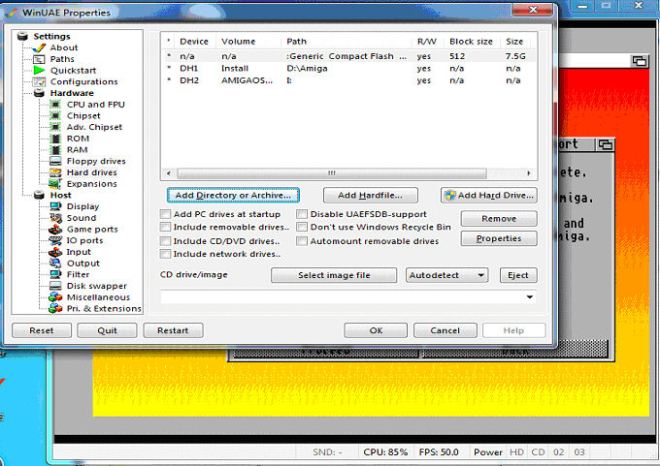This screenshot has width=660, height=466.
Task: Click Add Hardfile button
Action: tap(370, 195)
